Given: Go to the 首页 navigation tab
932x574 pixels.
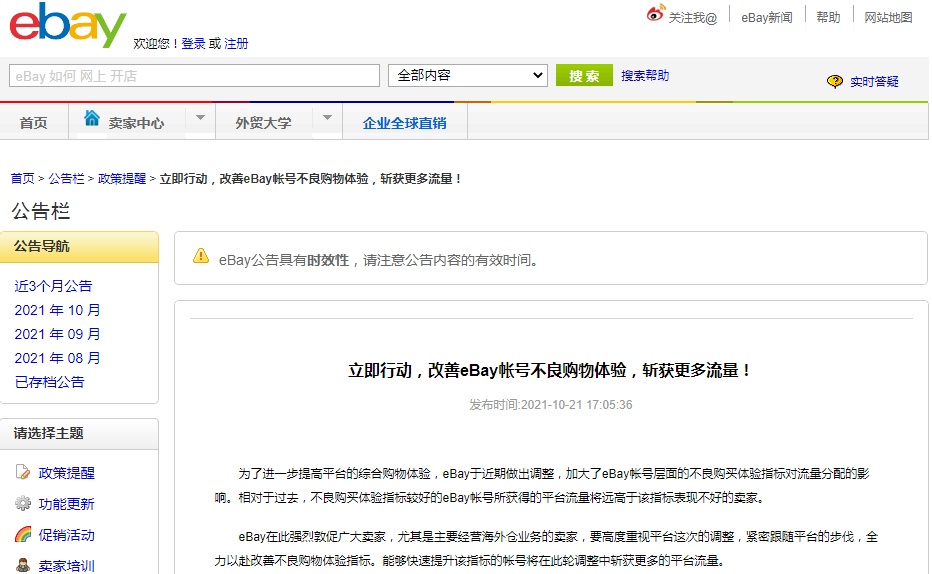Looking at the screenshot, I should 33,123.
